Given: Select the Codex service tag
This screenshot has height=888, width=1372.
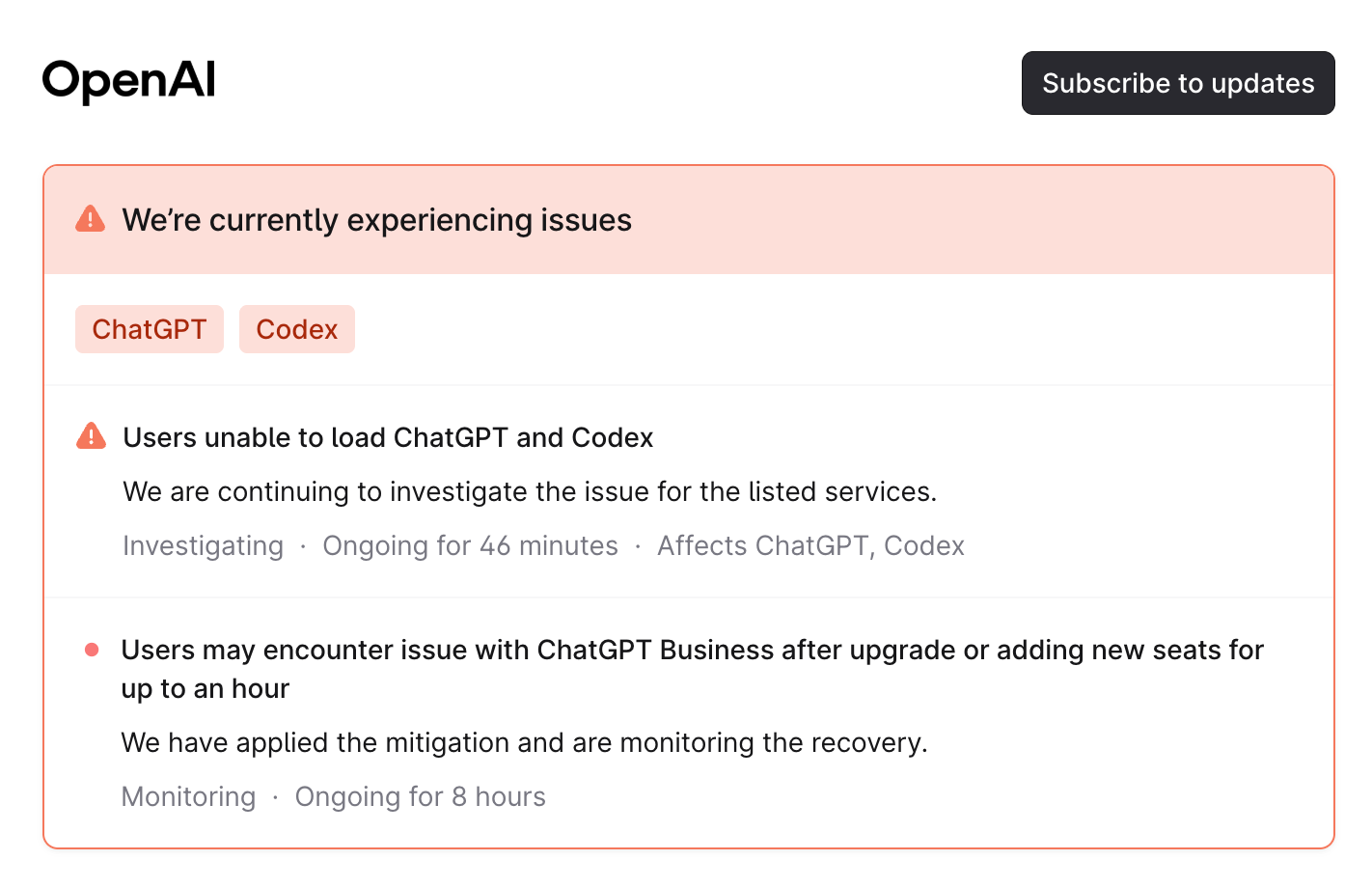Looking at the screenshot, I should [x=296, y=329].
